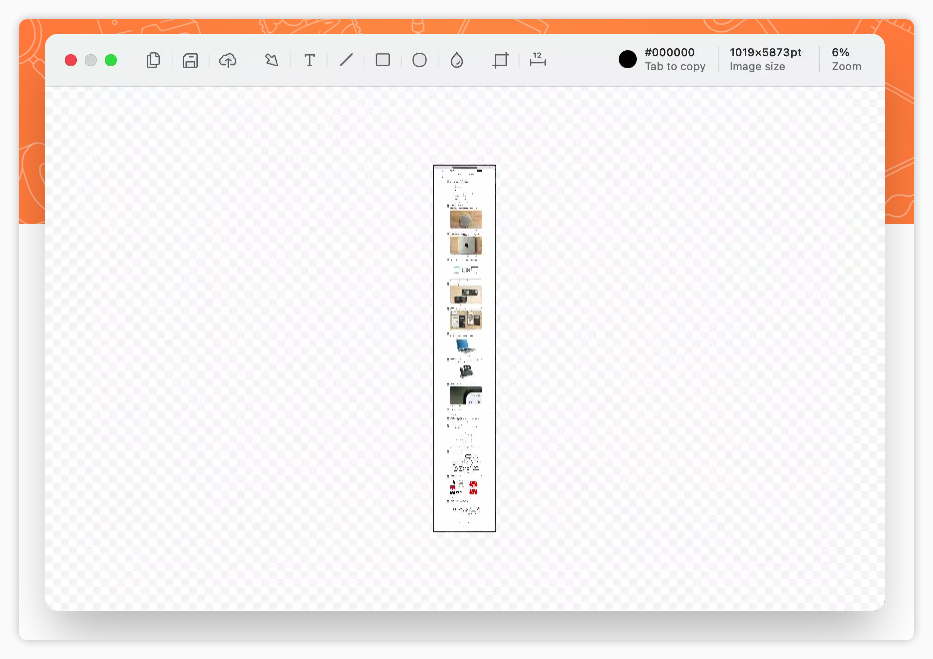Copy the #000000 hex color value

669,52
